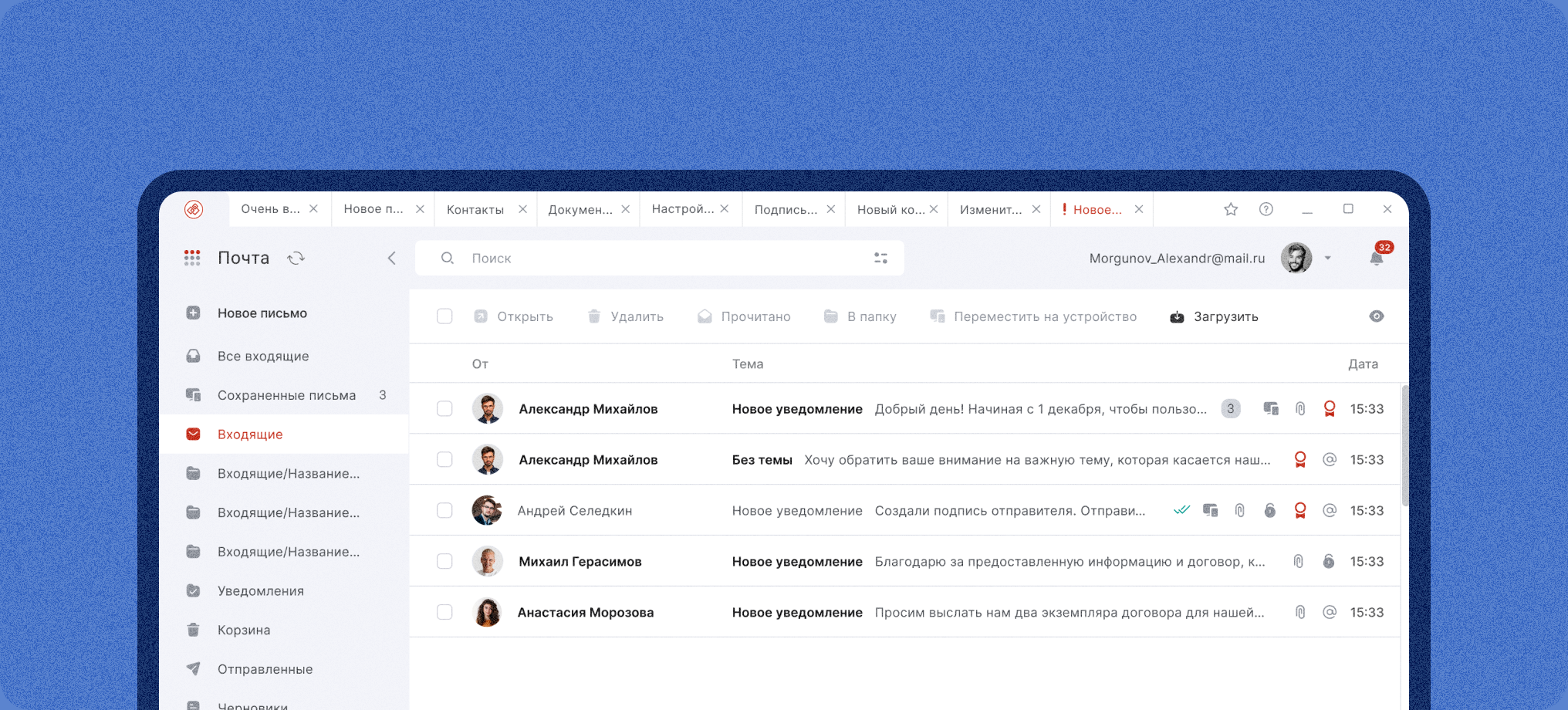Toggle the select-all checkbox in toolbar
Image resolution: width=1568 pixels, height=710 pixels.
pos(444,316)
